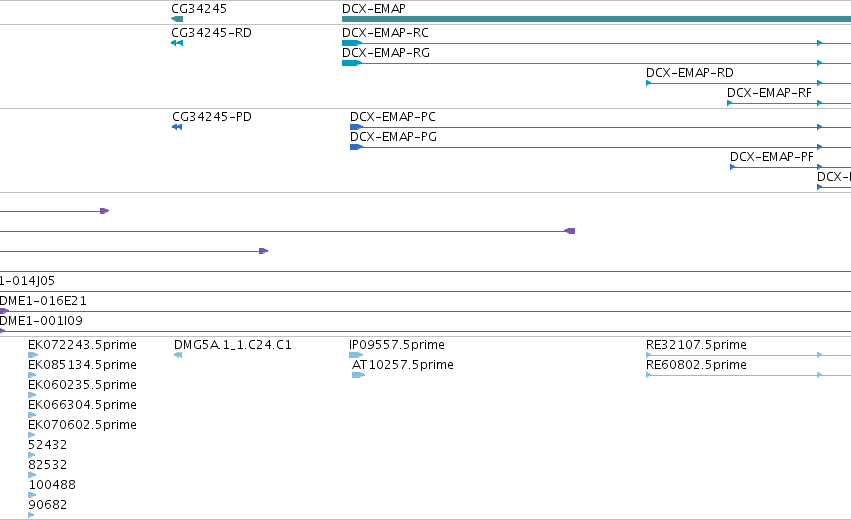851x520 pixels.
Task: Select the DCX-EMAP-RC transcript label
Action: point(385,33)
